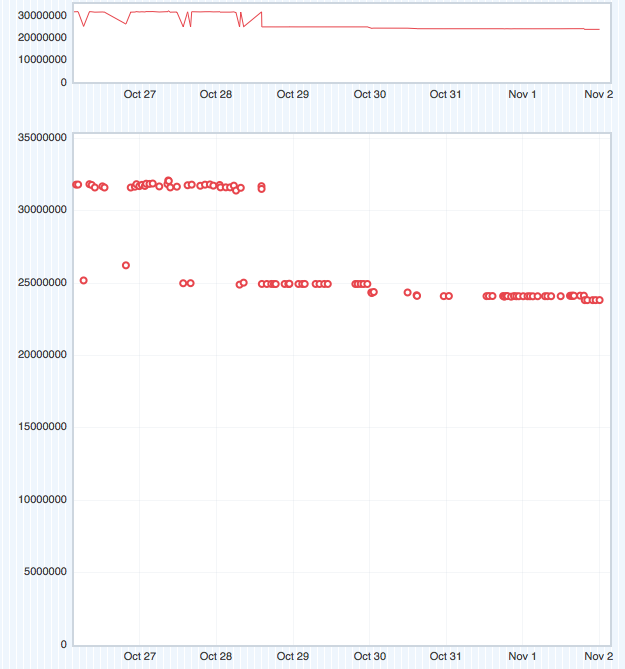625x669 pixels.
Task: Click the Oct 29 label under scatter chart
Action: (293, 656)
